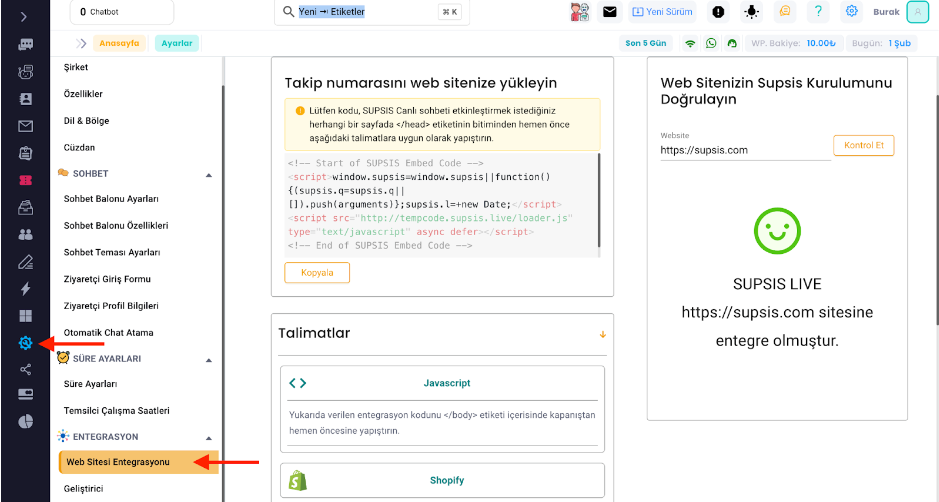
Task: Expand the Shopify instructions
Action: click(443, 480)
